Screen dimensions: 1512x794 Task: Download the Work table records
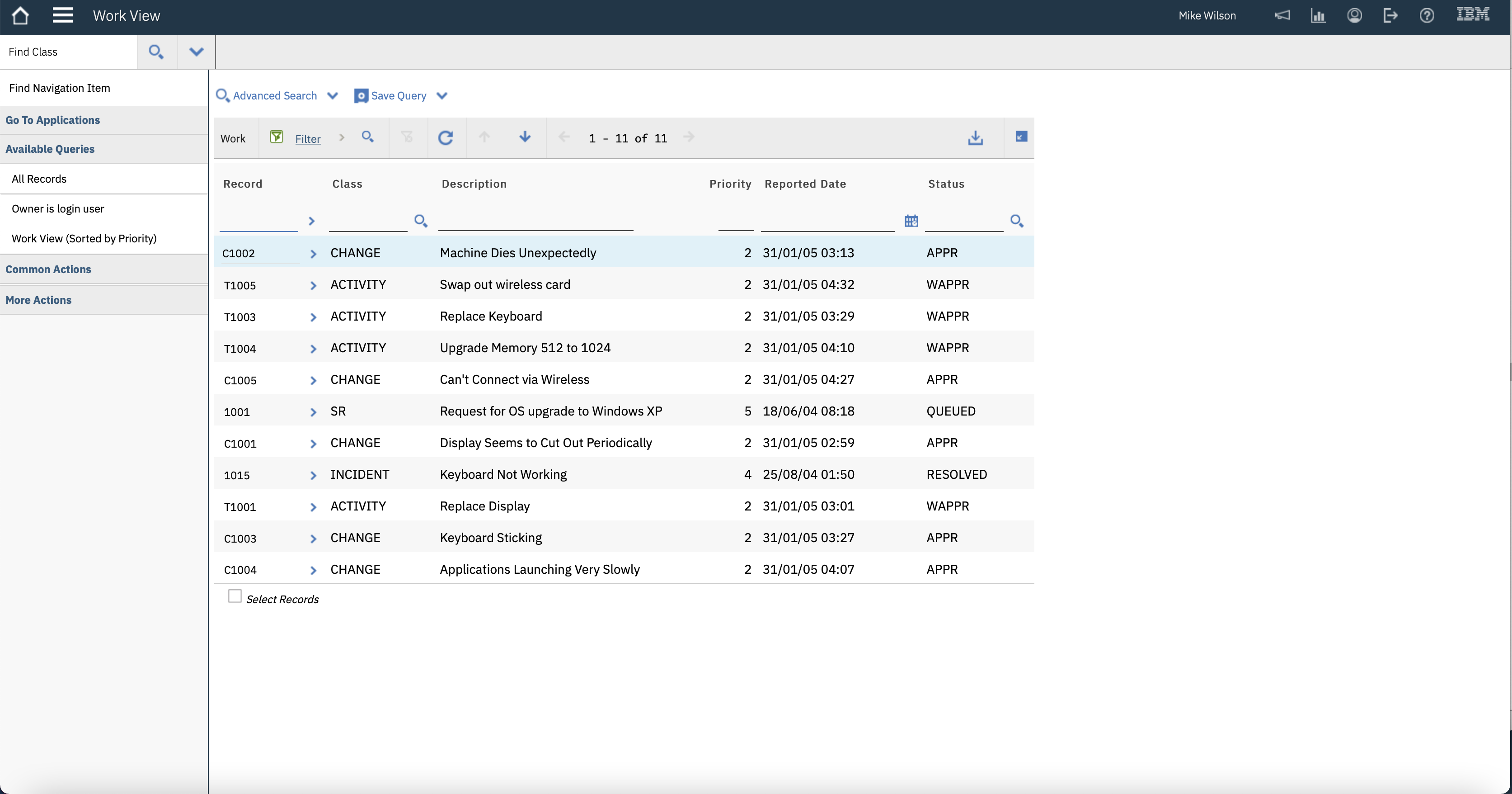pos(976,138)
